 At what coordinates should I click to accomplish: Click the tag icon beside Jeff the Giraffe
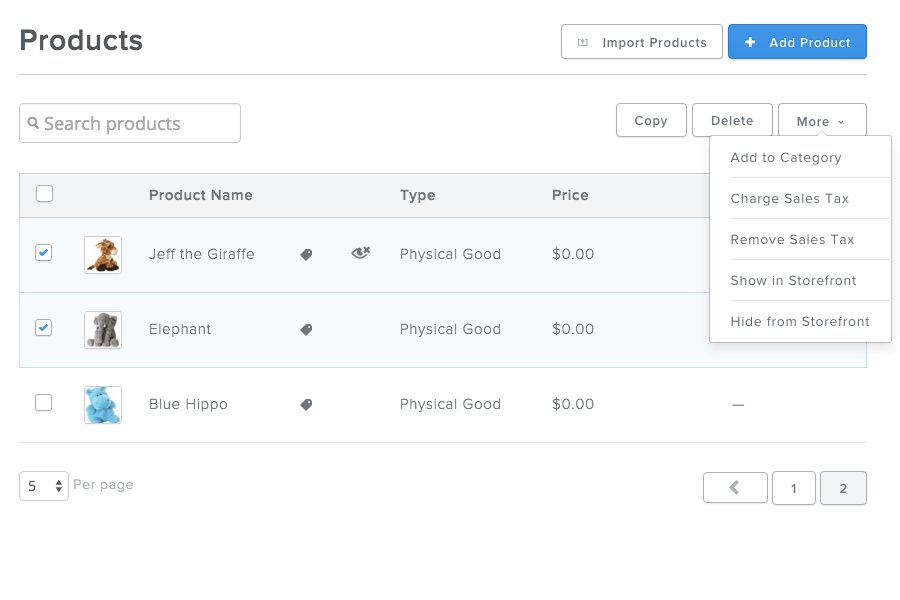[x=307, y=255]
